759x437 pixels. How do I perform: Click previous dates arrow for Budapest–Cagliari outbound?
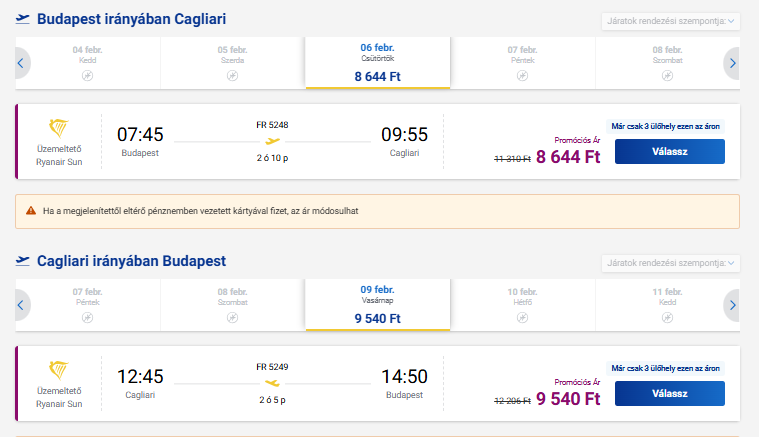click(22, 63)
